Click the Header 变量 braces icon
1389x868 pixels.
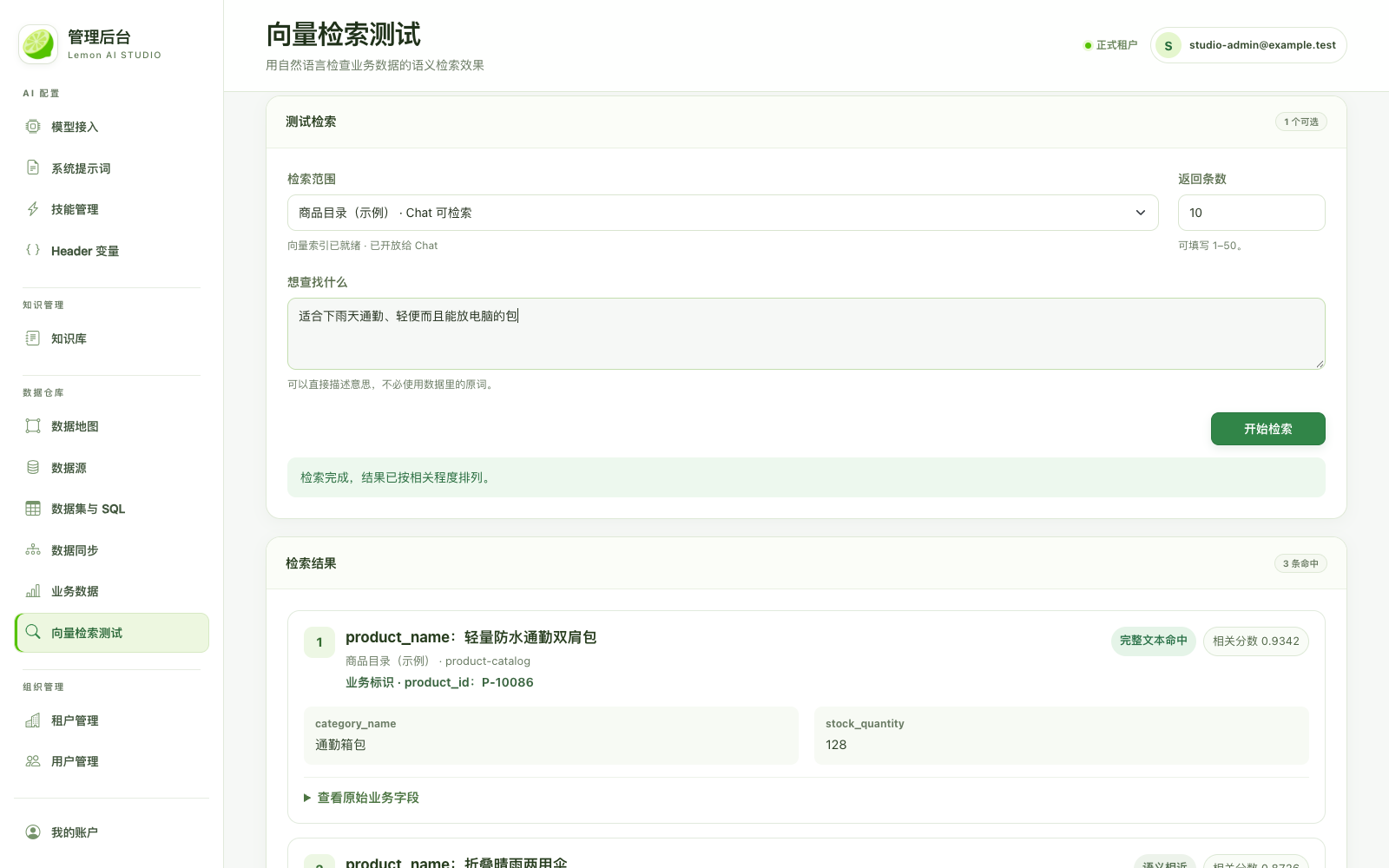(33, 250)
